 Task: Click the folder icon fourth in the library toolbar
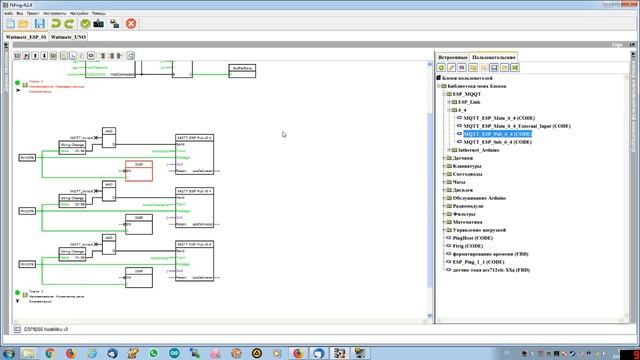tap(473, 68)
